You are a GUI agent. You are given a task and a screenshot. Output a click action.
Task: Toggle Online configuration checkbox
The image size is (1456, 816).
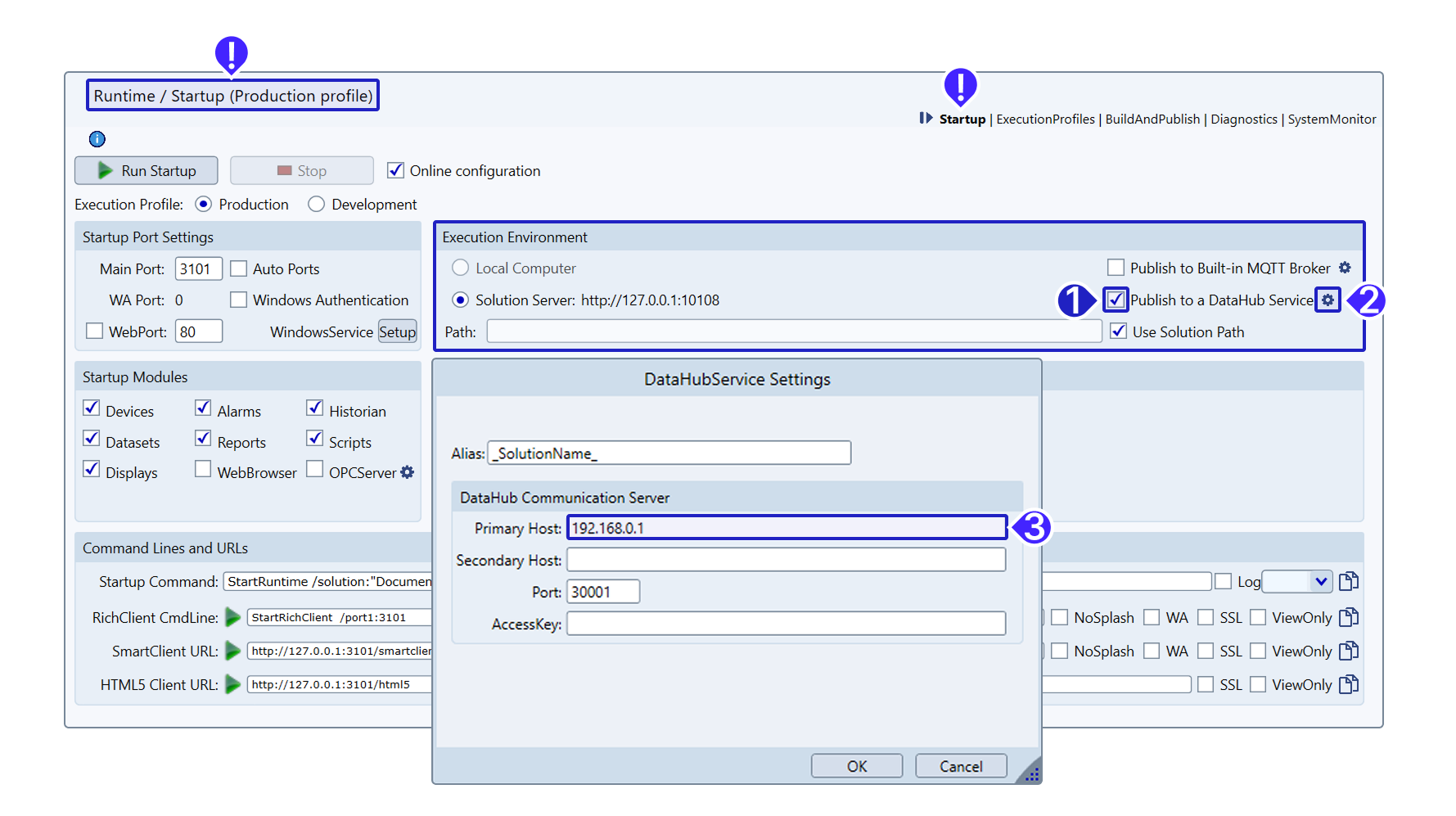coord(396,170)
